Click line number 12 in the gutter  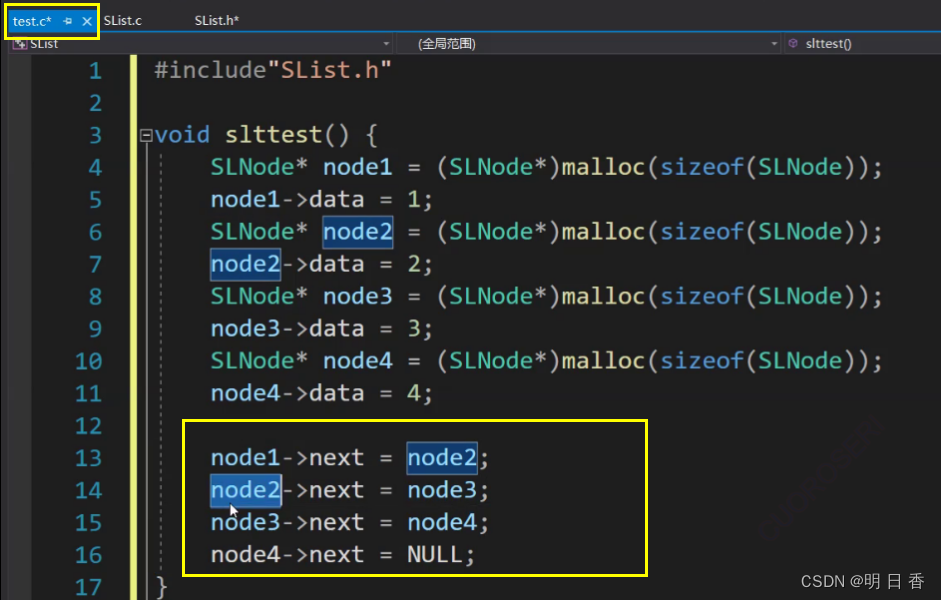pyautogui.click(x=88, y=426)
